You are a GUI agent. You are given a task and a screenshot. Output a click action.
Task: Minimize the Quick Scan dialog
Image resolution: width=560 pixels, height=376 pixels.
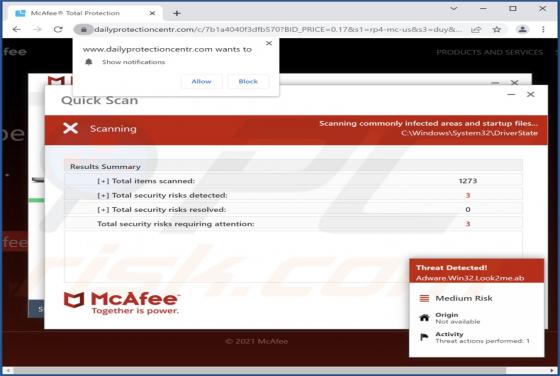(511, 95)
